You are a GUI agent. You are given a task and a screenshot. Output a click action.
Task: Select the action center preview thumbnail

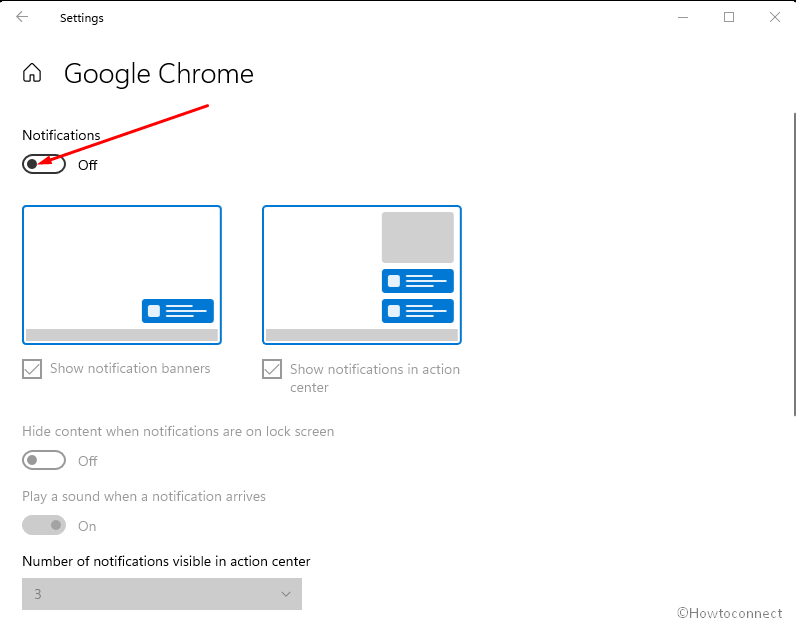[362, 275]
